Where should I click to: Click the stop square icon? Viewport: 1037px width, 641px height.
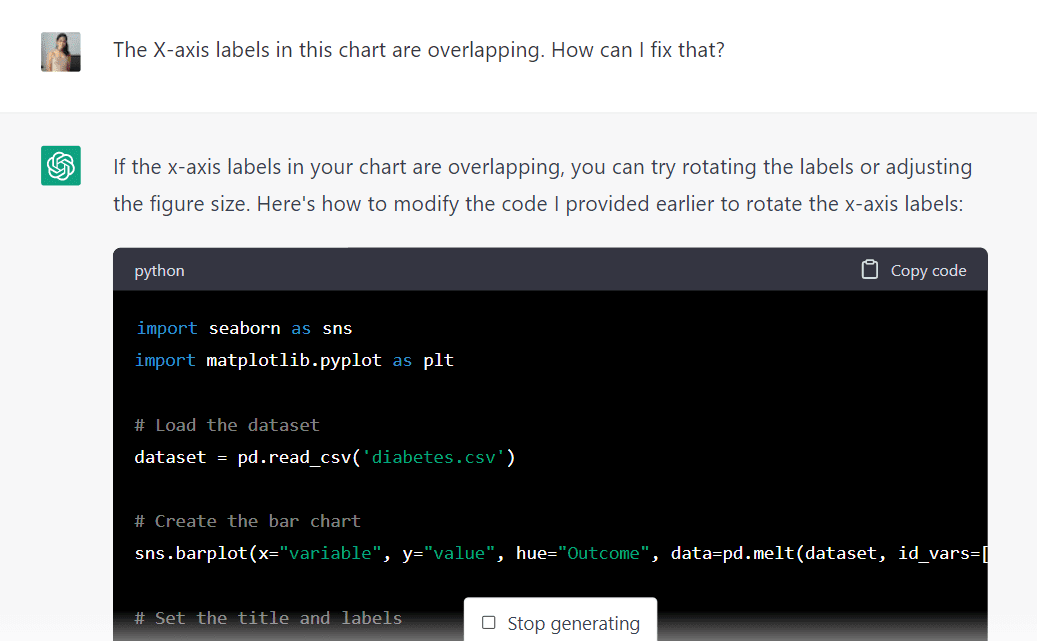coord(489,622)
